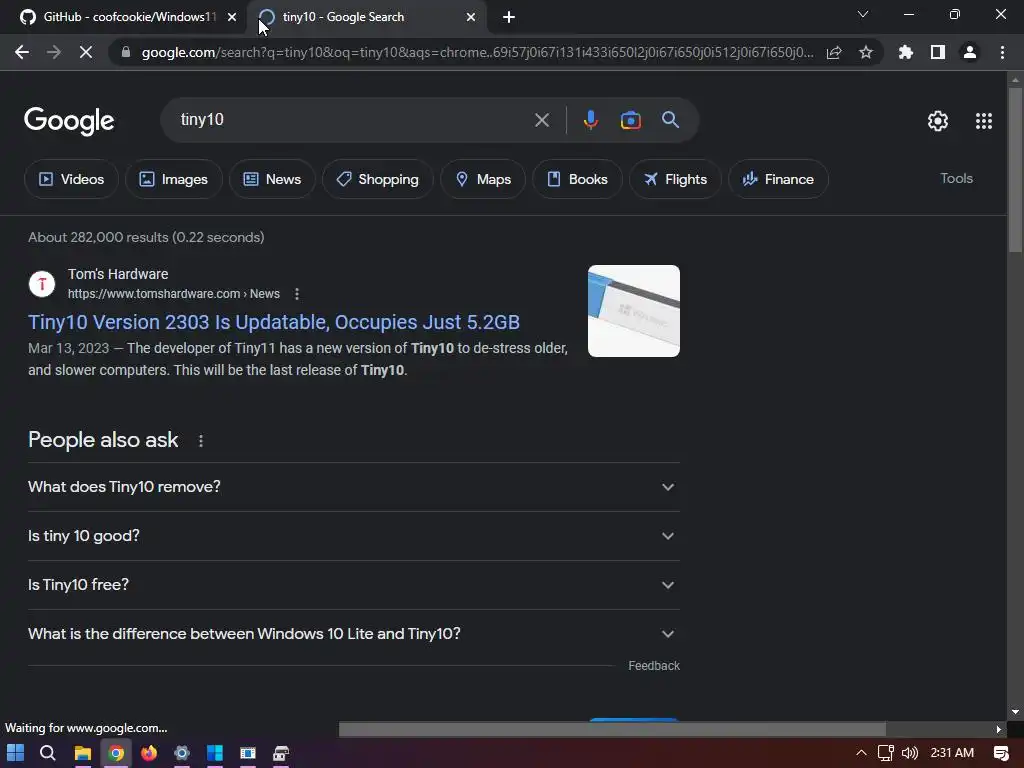Image resolution: width=1024 pixels, height=768 pixels.
Task: Expand What does Tiny10 remove?
Action: pyautogui.click(x=353, y=487)
